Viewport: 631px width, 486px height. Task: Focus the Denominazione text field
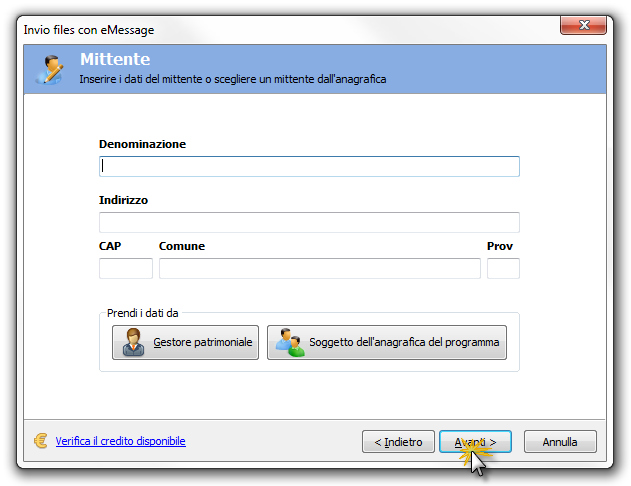click(309, 166)
